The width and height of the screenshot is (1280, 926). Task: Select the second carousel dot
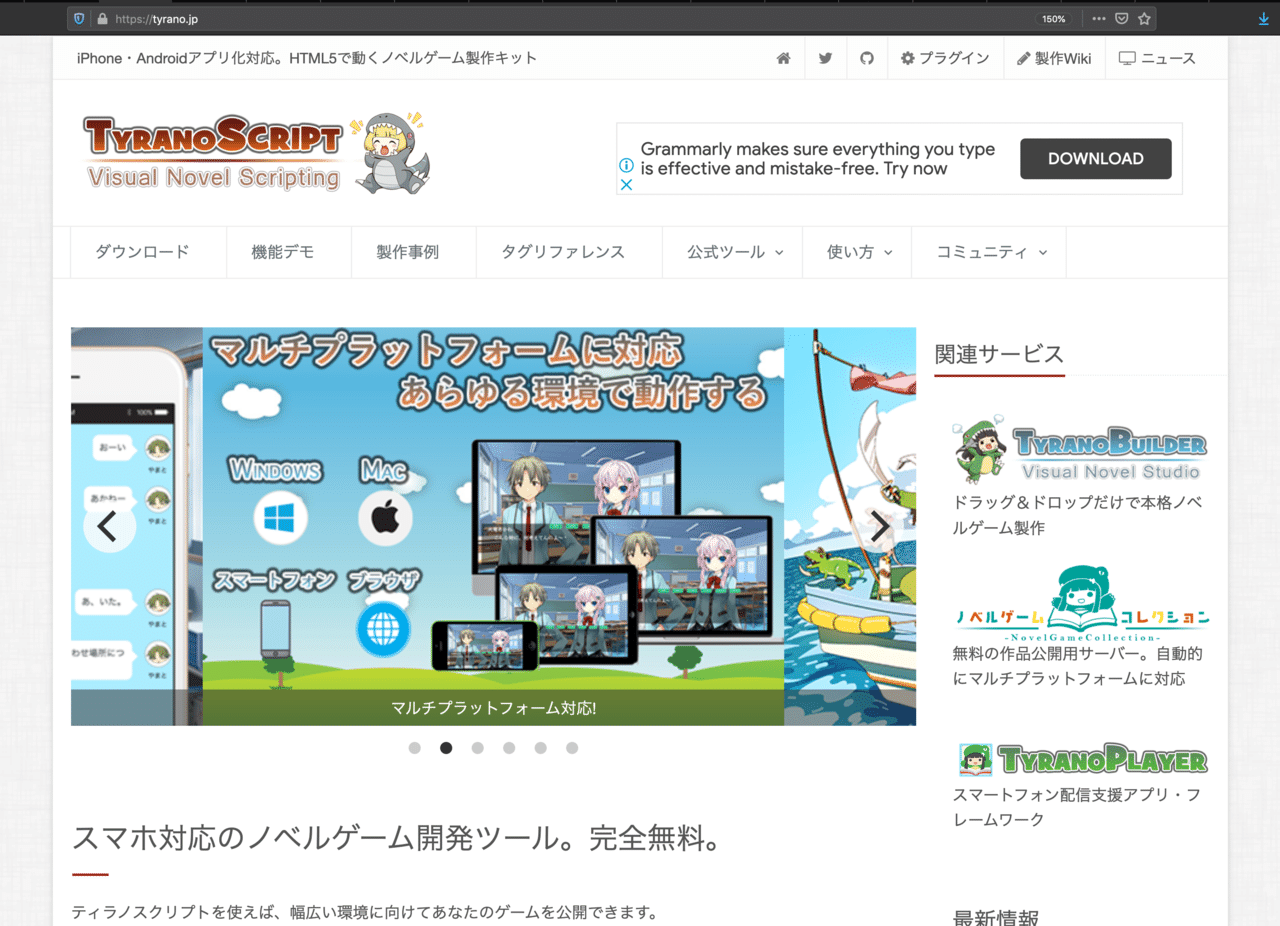click(446, 748)
